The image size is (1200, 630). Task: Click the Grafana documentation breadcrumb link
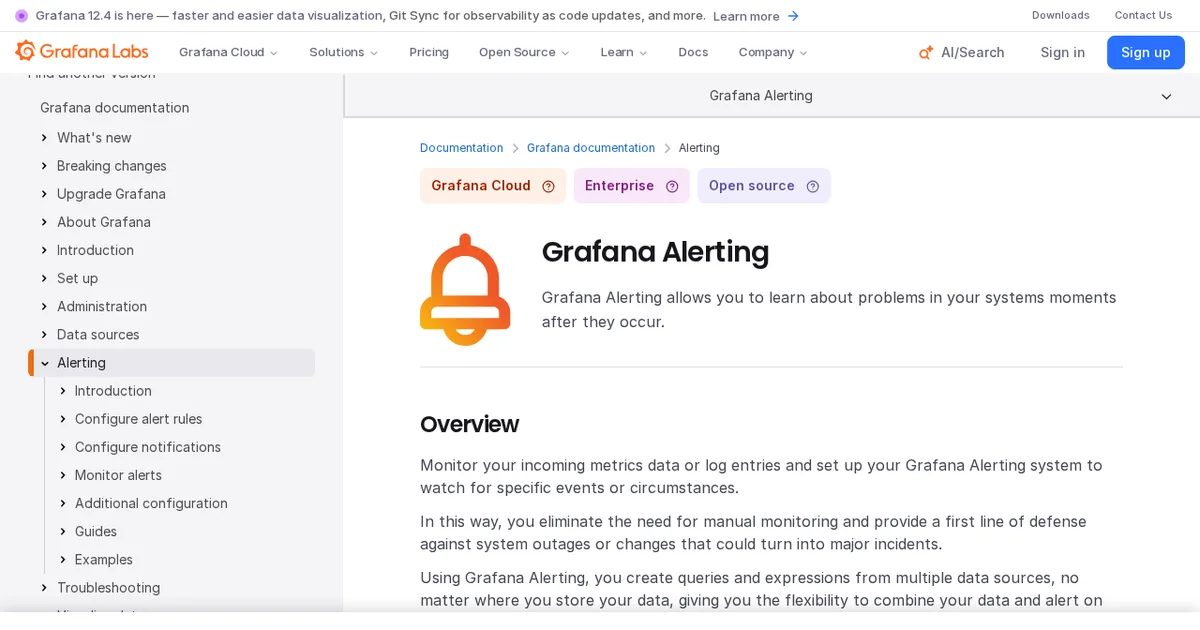click(x=591, y=148)
